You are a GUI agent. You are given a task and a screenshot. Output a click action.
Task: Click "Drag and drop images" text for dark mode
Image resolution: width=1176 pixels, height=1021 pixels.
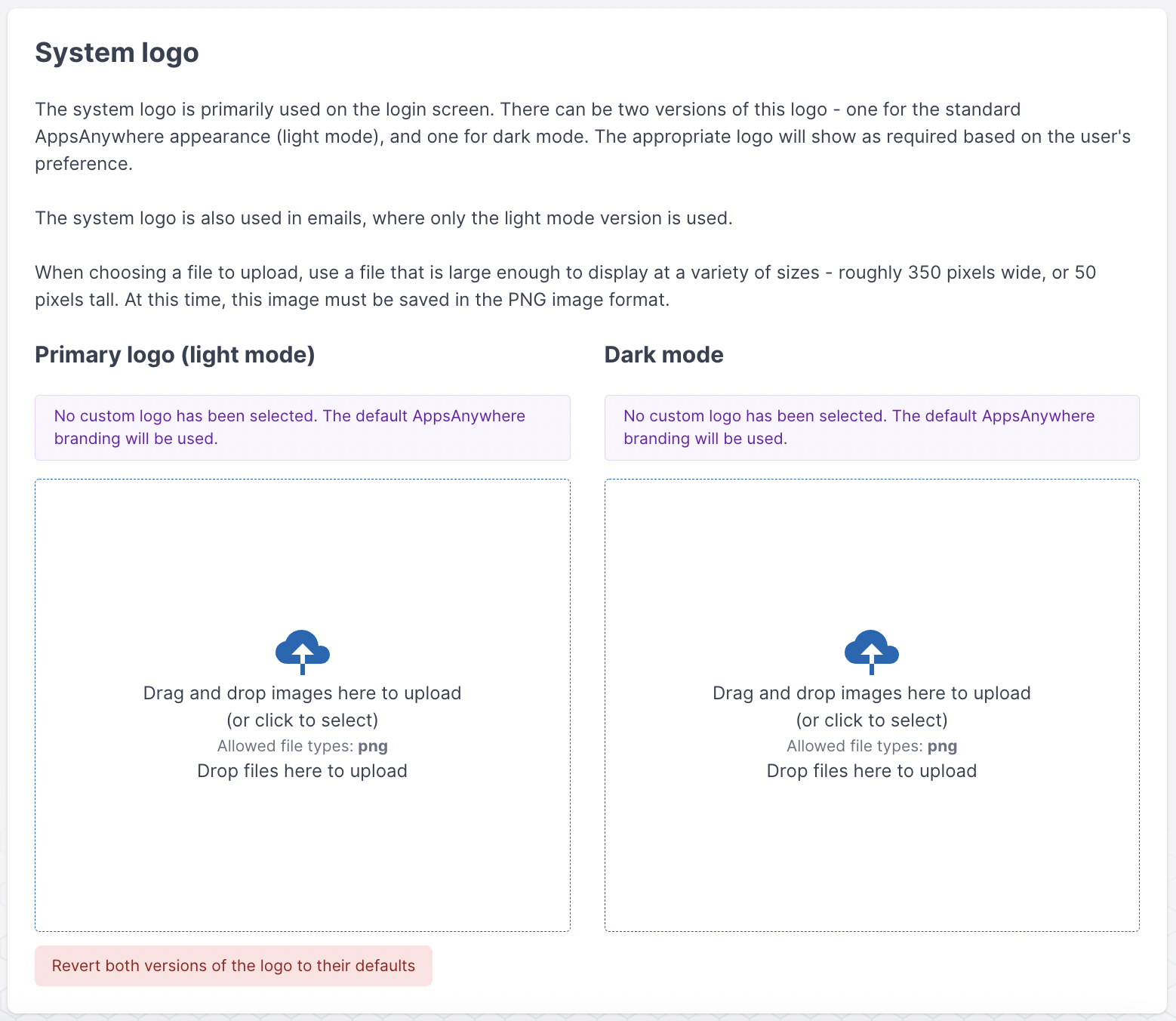[x=871, y=693]
